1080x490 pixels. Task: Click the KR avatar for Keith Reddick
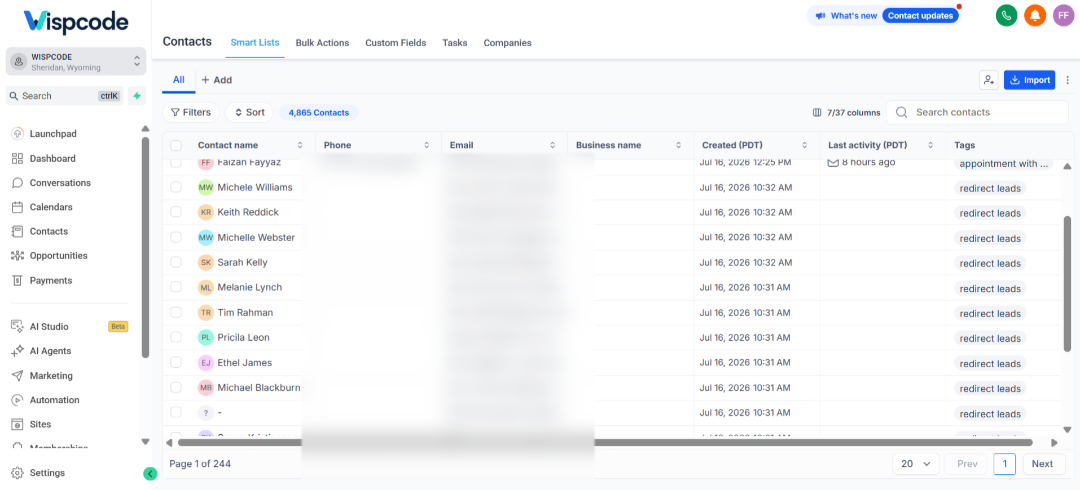click(x=206, y=212)
